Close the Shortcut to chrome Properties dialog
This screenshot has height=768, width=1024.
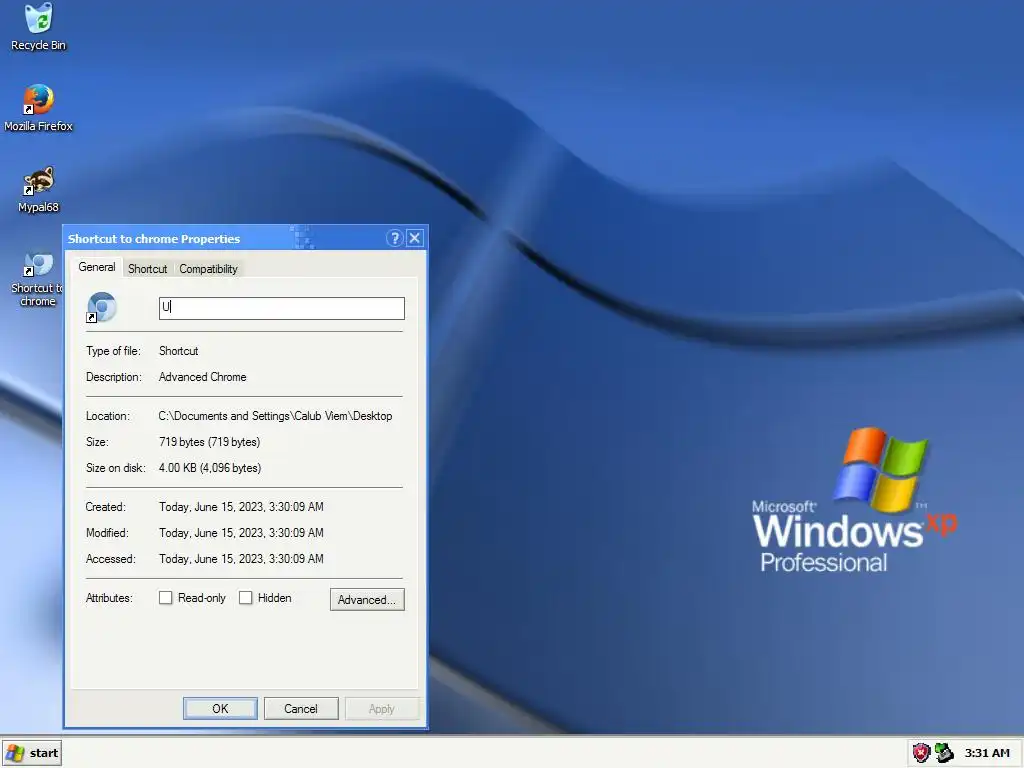(415, 238)
